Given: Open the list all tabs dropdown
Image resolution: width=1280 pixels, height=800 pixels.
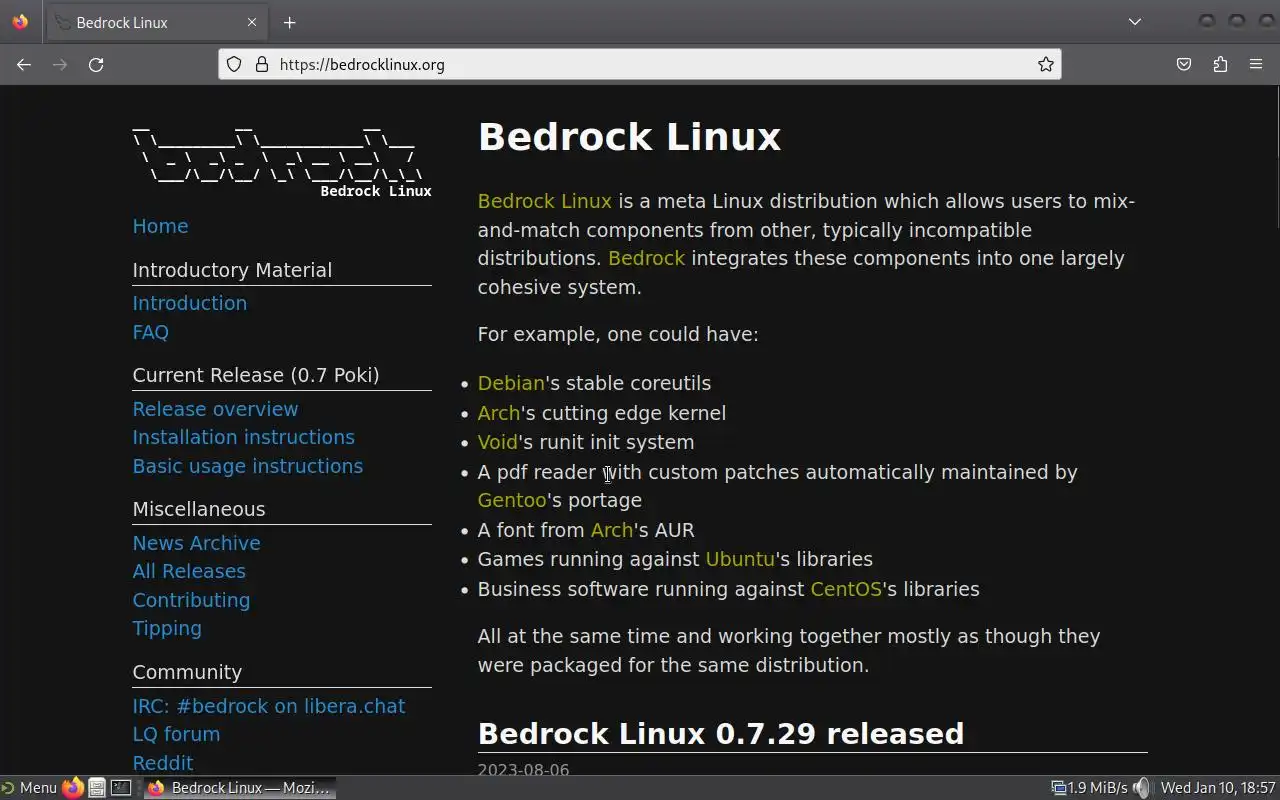Looking at the screenshot, I should click(1135, 22).
